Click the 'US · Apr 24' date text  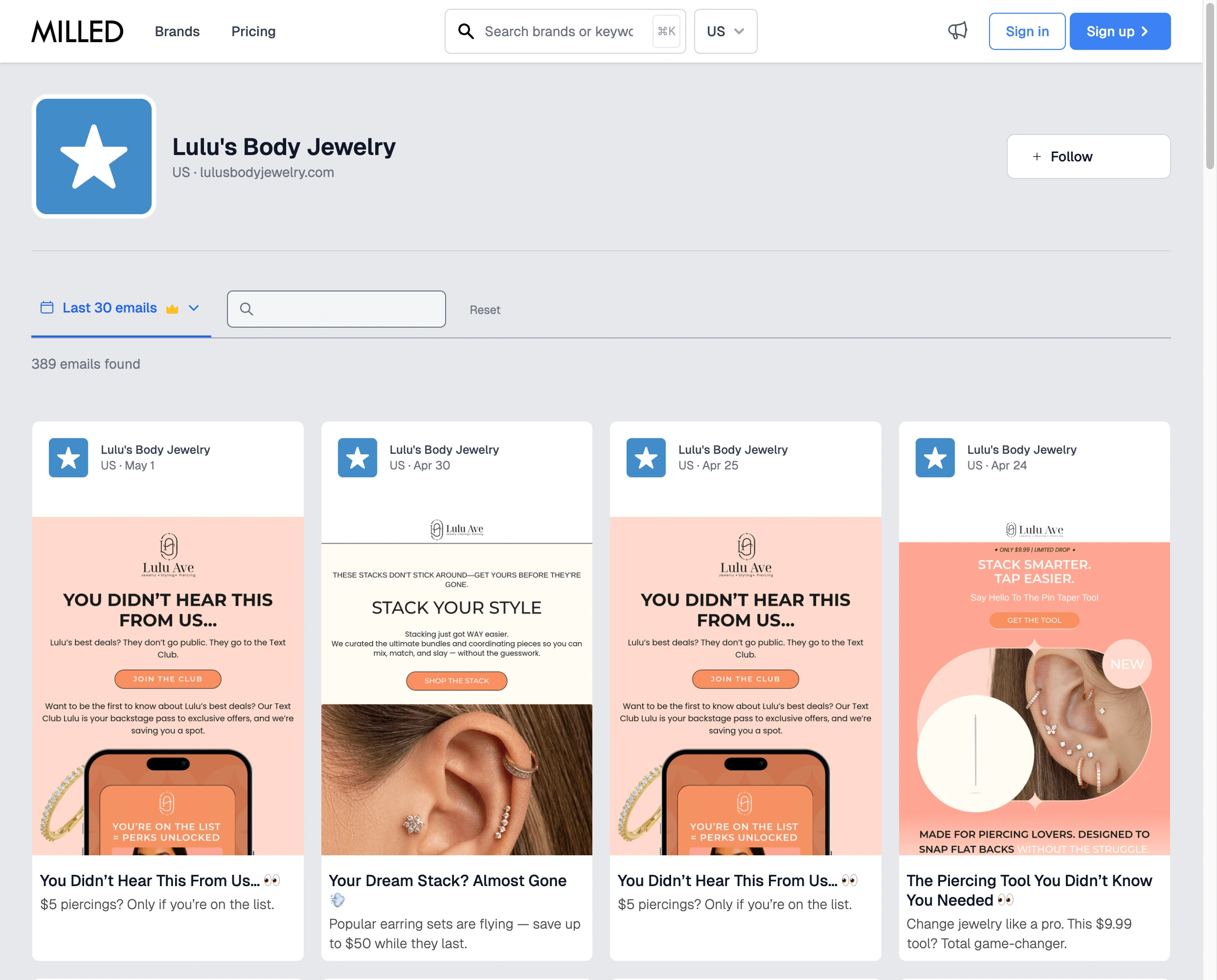pyautogui.click(x=997, y=466)
